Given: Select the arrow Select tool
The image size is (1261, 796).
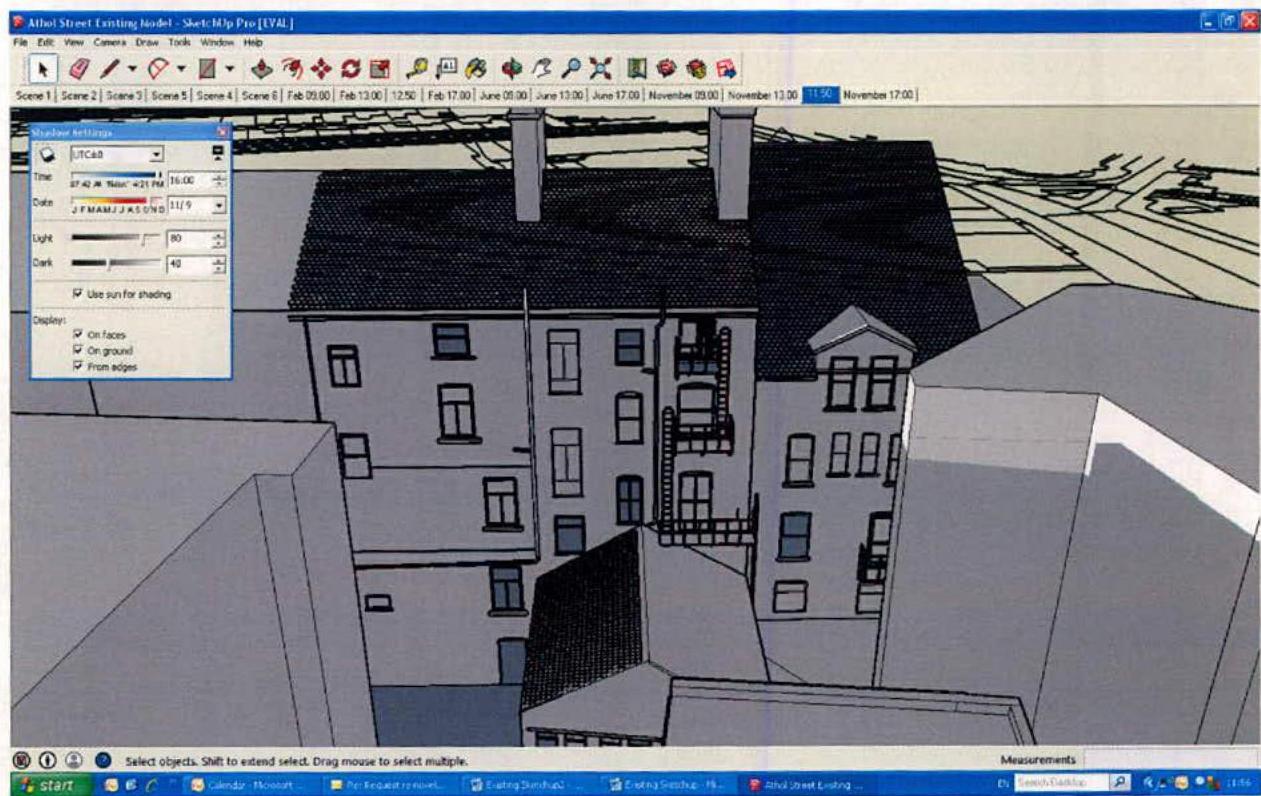Looking at the screenshot, I should (x=45, y=68).
